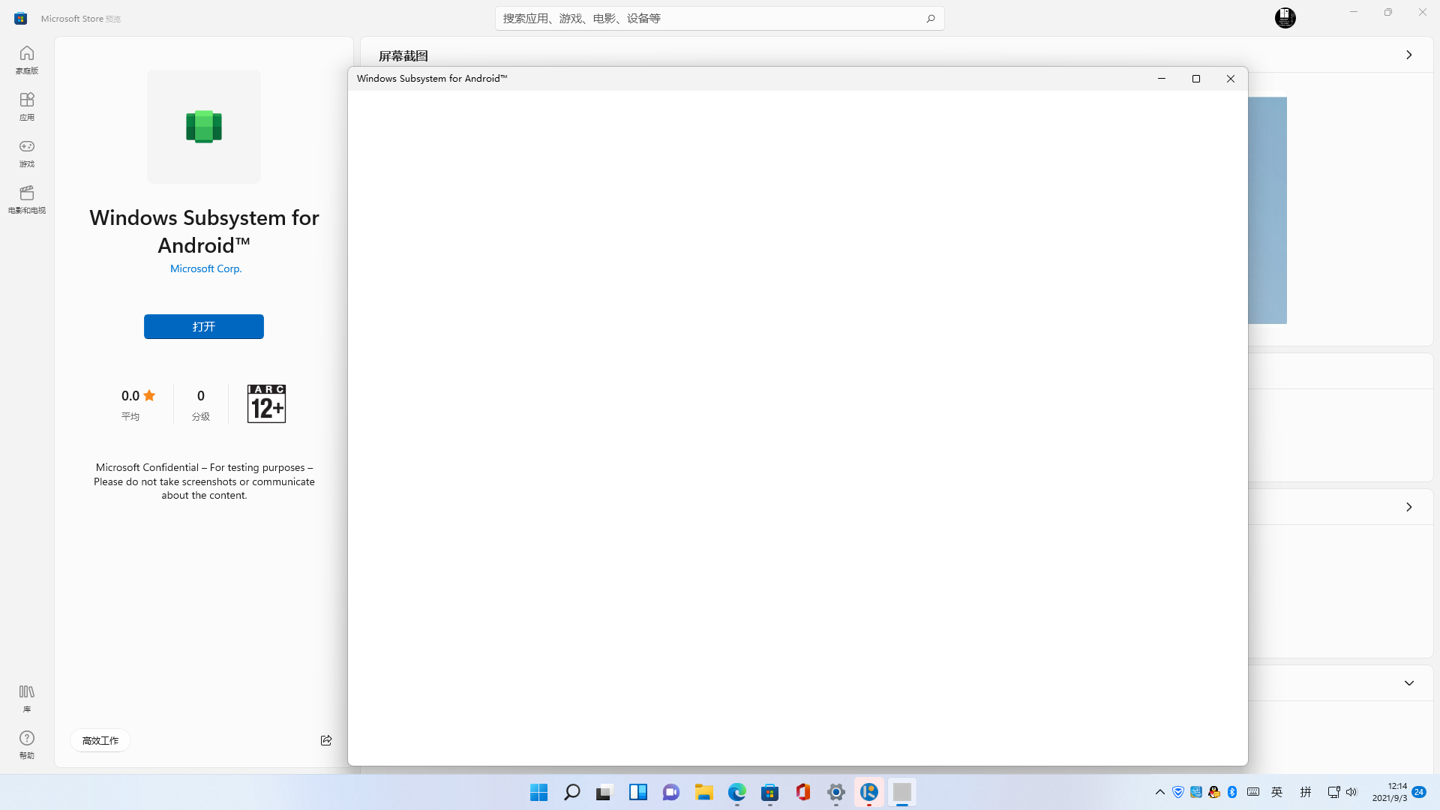Switch to the Windows Subsystem for Android taskbar item
This screenshot has width=1440, height=810.
(x=902, y=792)
